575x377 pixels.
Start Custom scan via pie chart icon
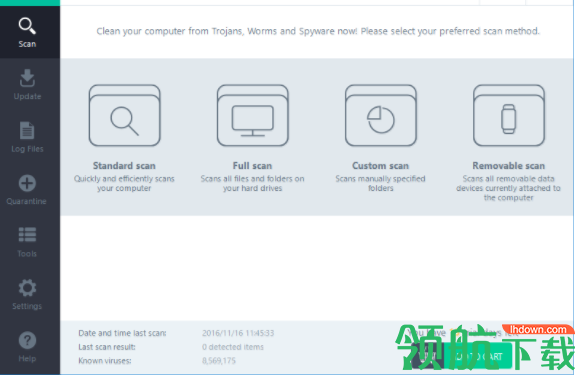pos(381,116)
